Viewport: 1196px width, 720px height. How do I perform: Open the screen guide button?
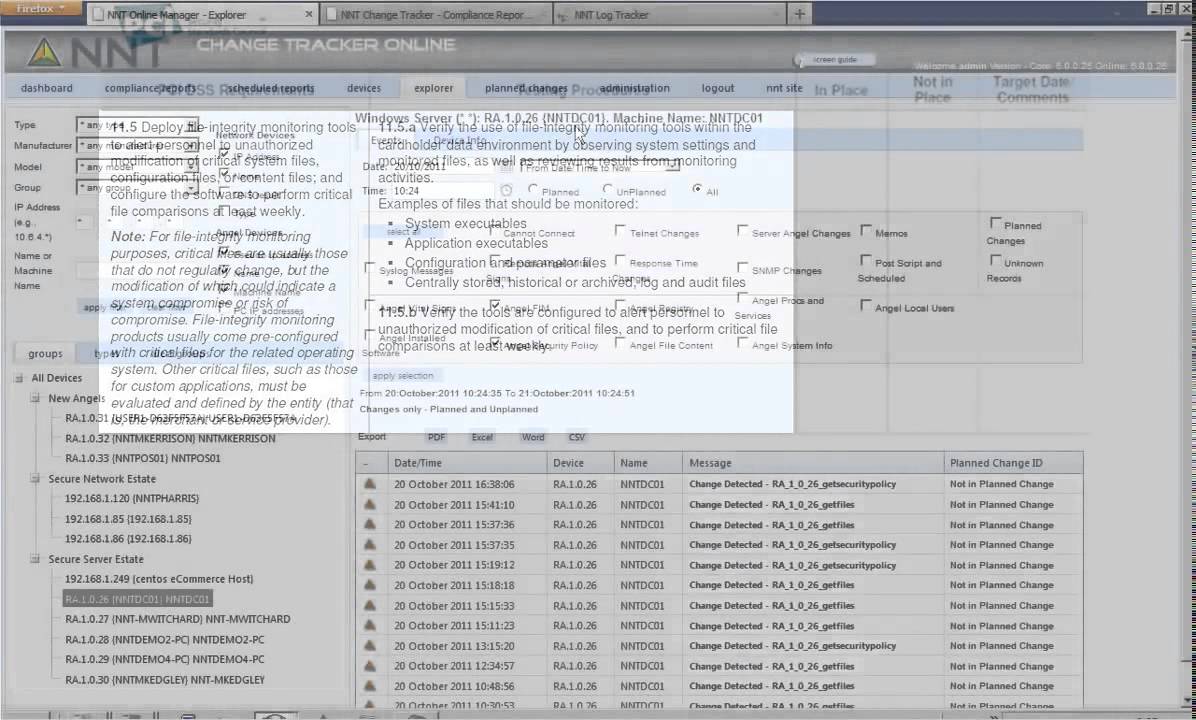(x=834, y=59)
